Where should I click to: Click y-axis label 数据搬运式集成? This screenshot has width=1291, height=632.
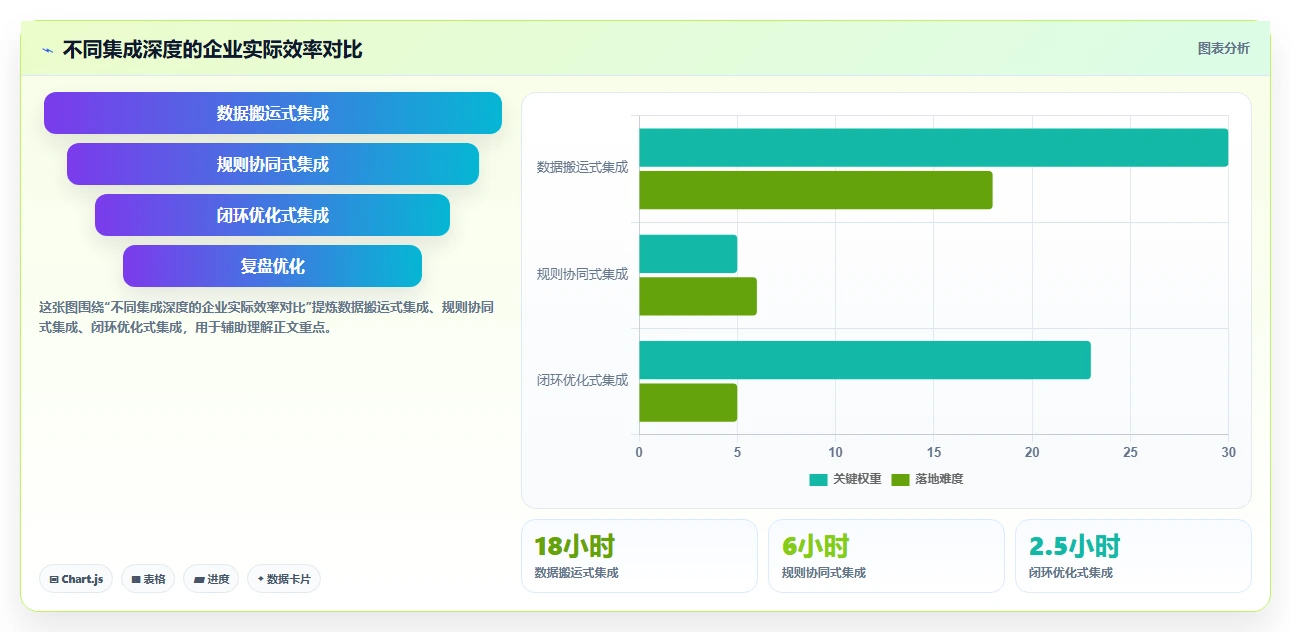[x=582, y=167]
